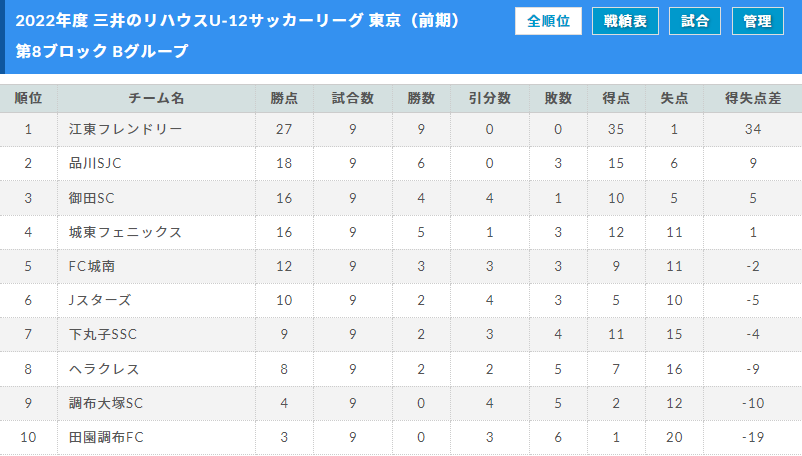Click on 御田SC team name
This screenshot has height=456, width=802.
(91, 198)
